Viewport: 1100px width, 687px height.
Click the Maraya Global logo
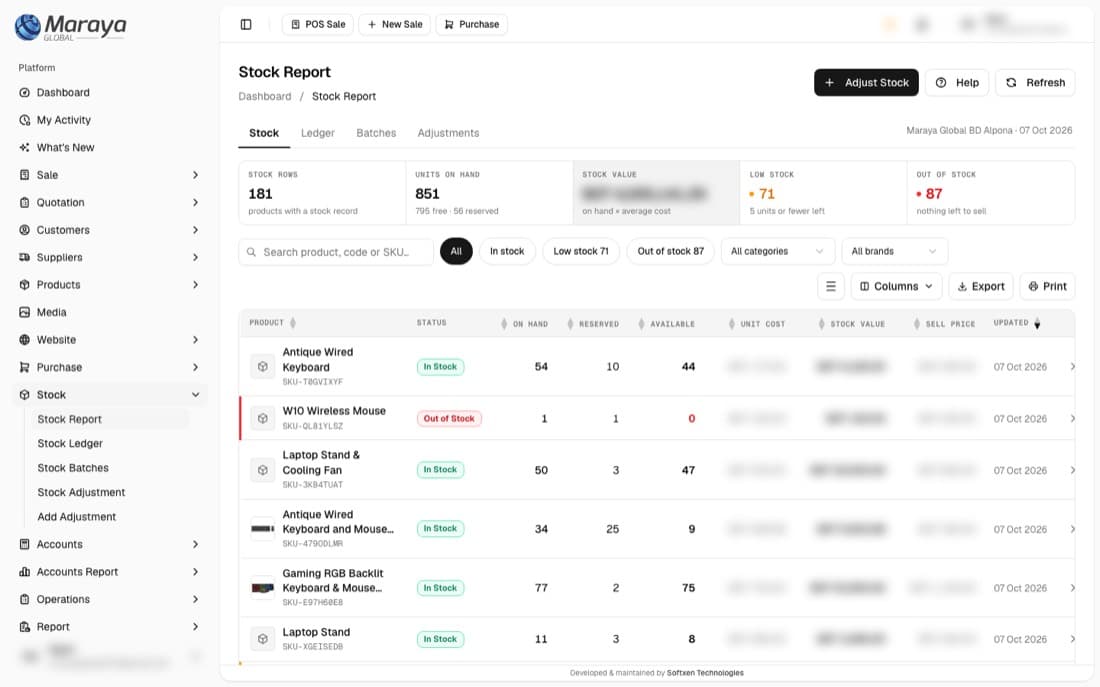[70, 27]
